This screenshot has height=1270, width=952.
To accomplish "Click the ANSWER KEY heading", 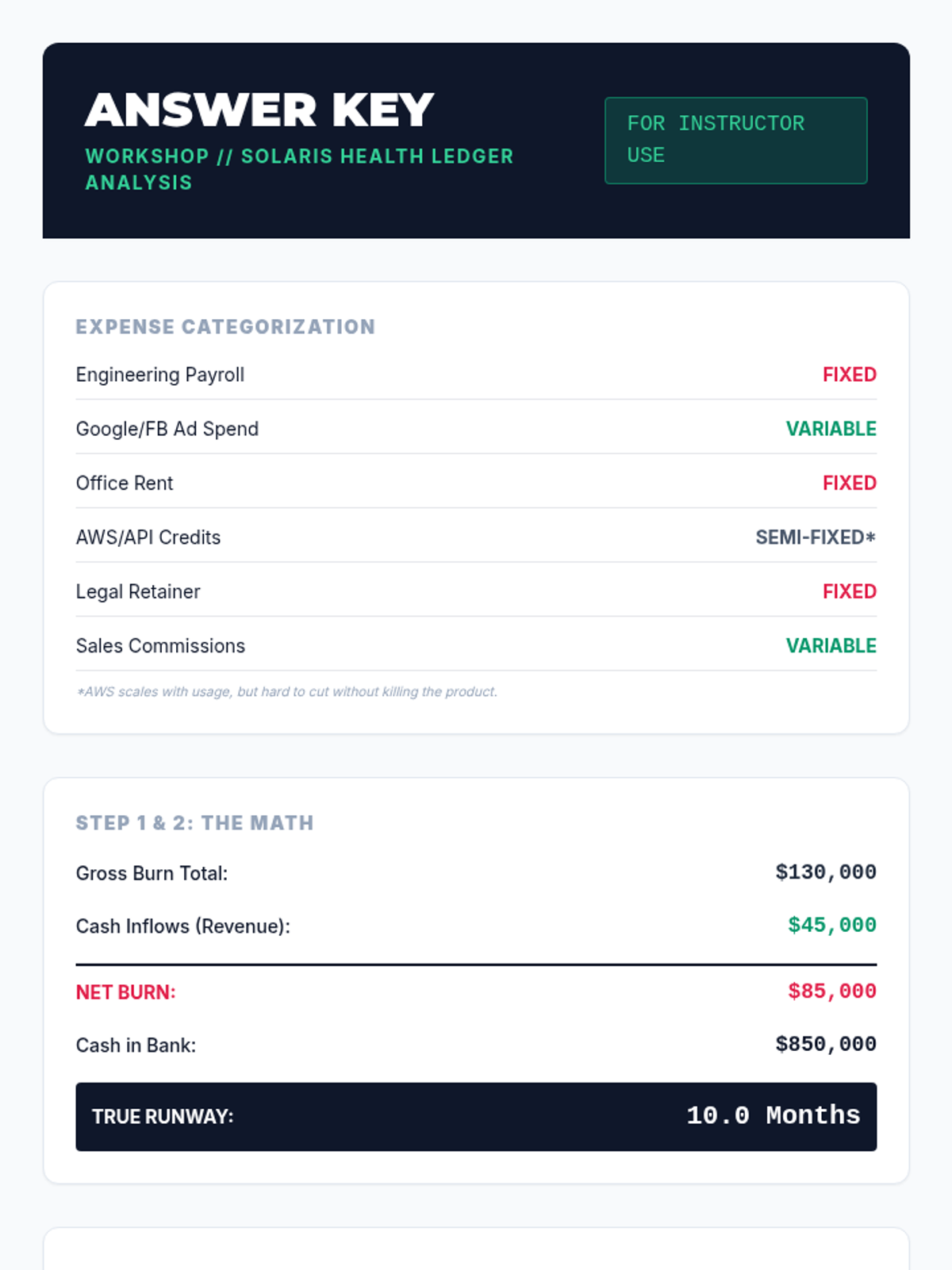I will [259, 110].
